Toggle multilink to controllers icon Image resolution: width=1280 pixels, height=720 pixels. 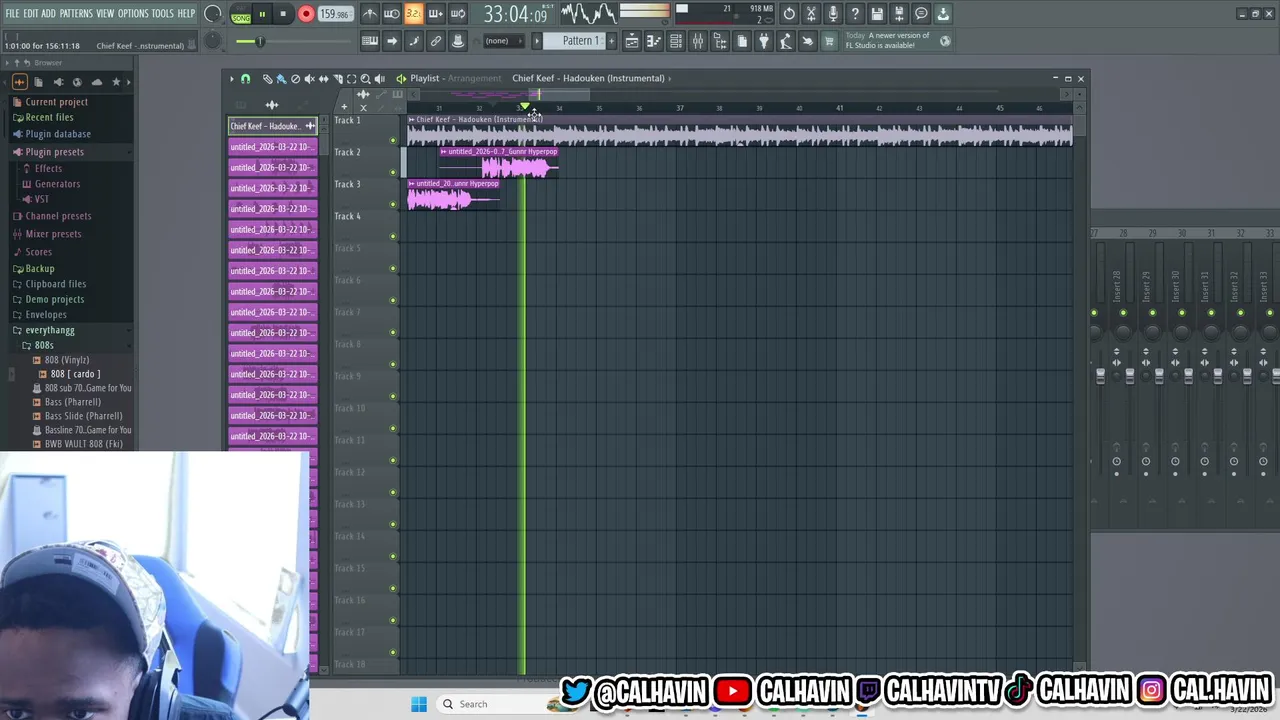pyautogui.click(x=458, y=41)
